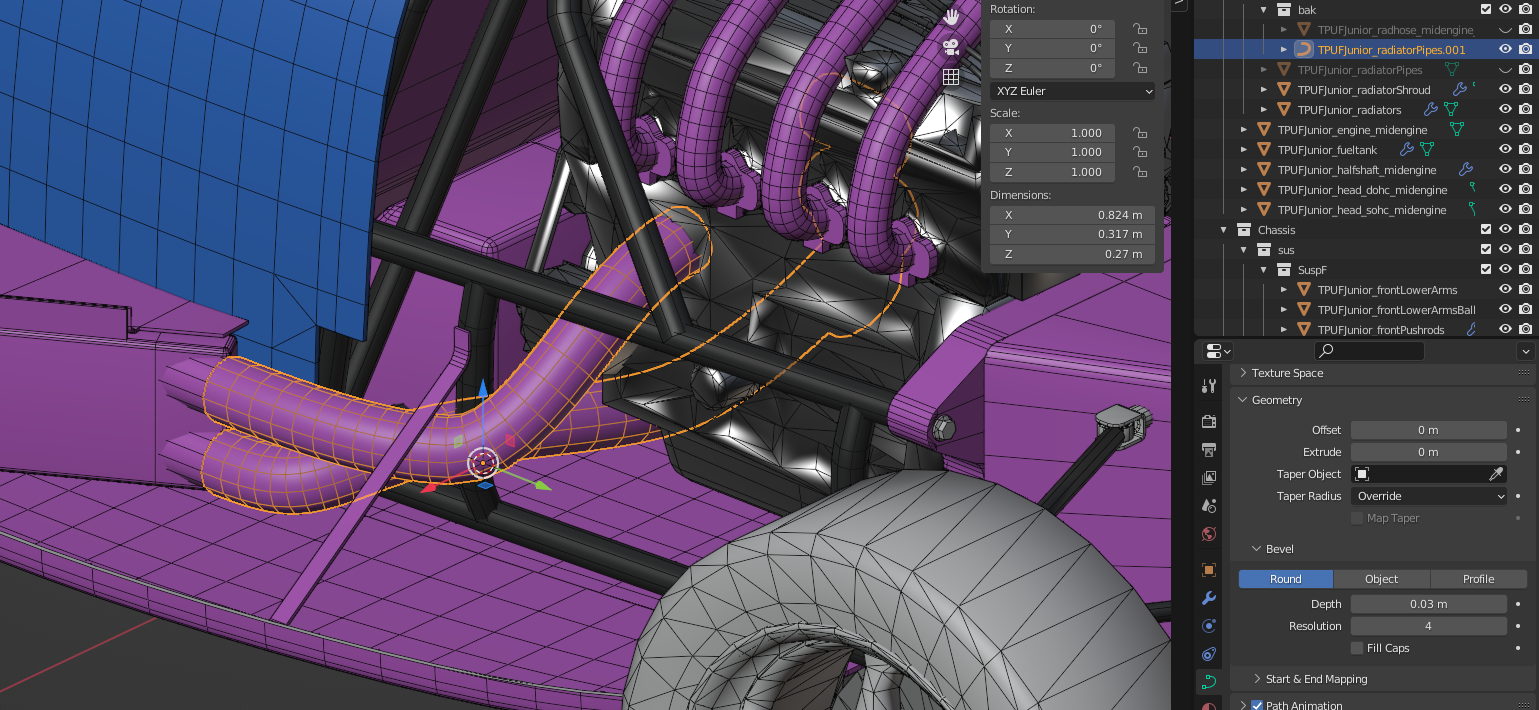Toggle the camera view icon

point(951,47)
